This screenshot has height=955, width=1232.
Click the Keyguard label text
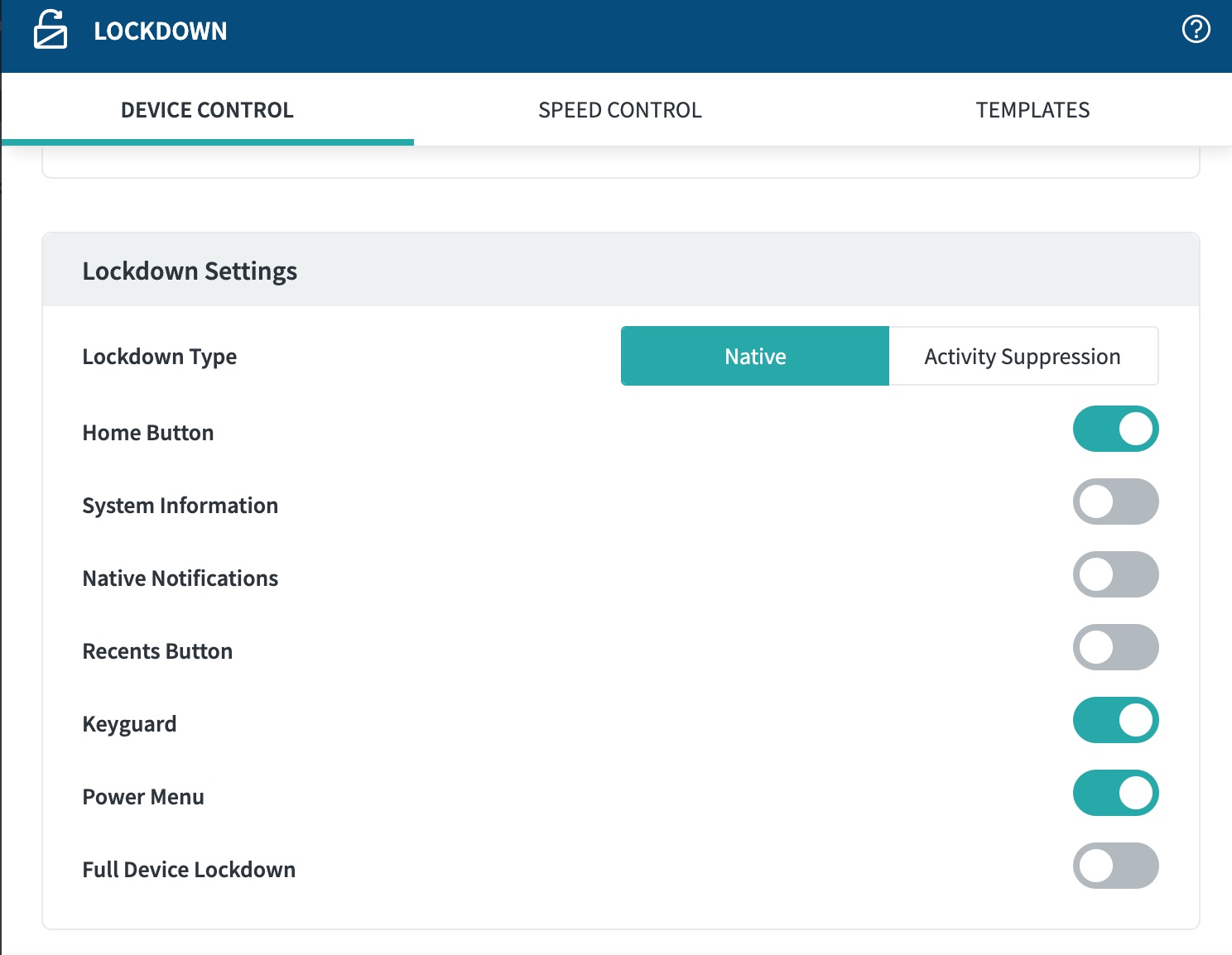pos(129,724)
